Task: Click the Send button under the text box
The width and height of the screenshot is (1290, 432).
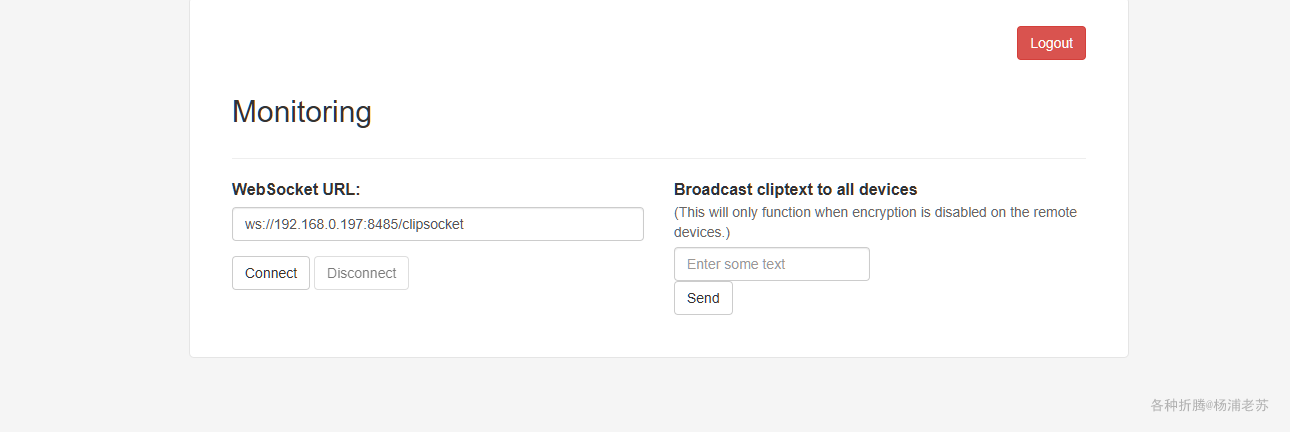Action: tap(703, 298)
